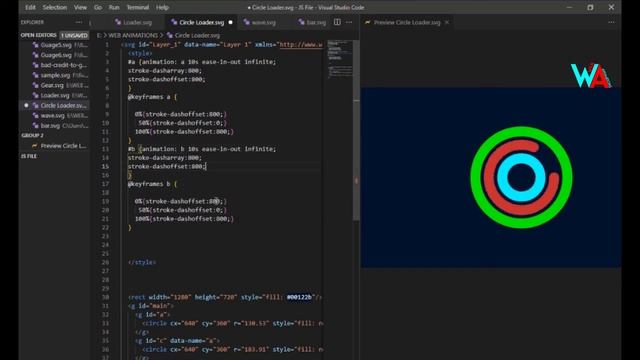The image size is (640, 360).
Task: Open the Go menu
Action: pyautogui.click(x=98, y=7)
